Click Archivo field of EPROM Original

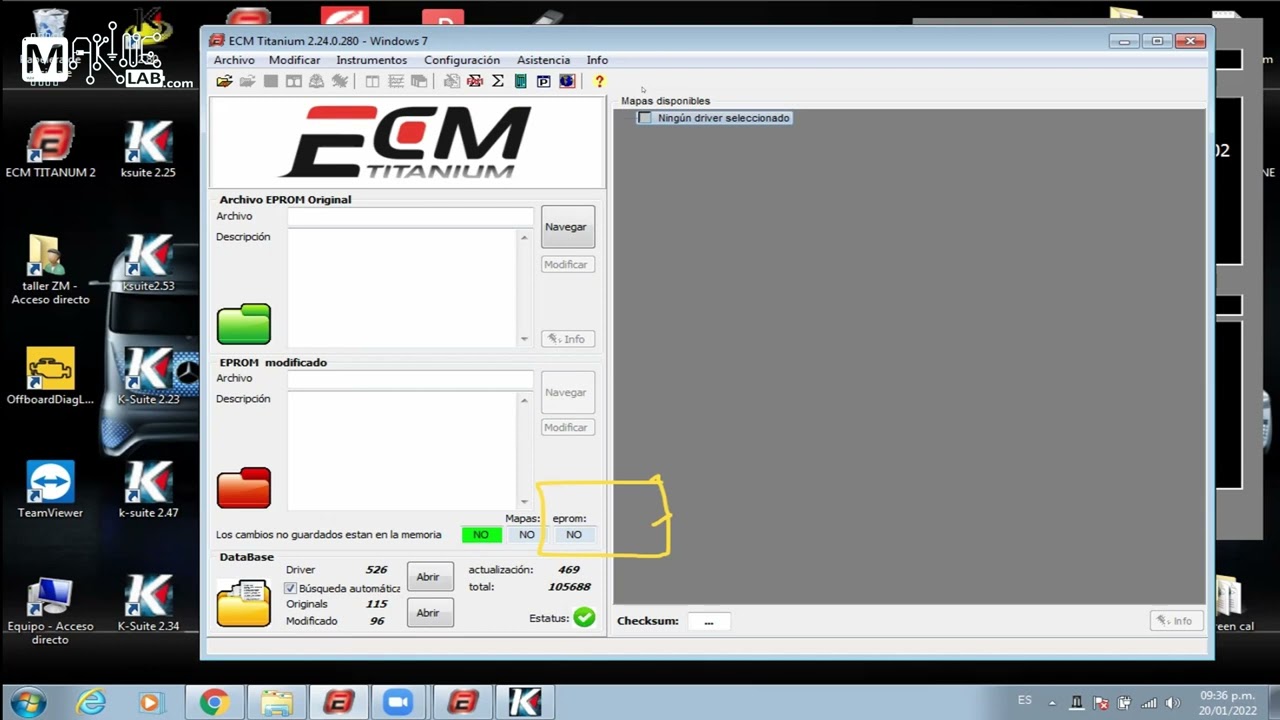pos(410,217)
